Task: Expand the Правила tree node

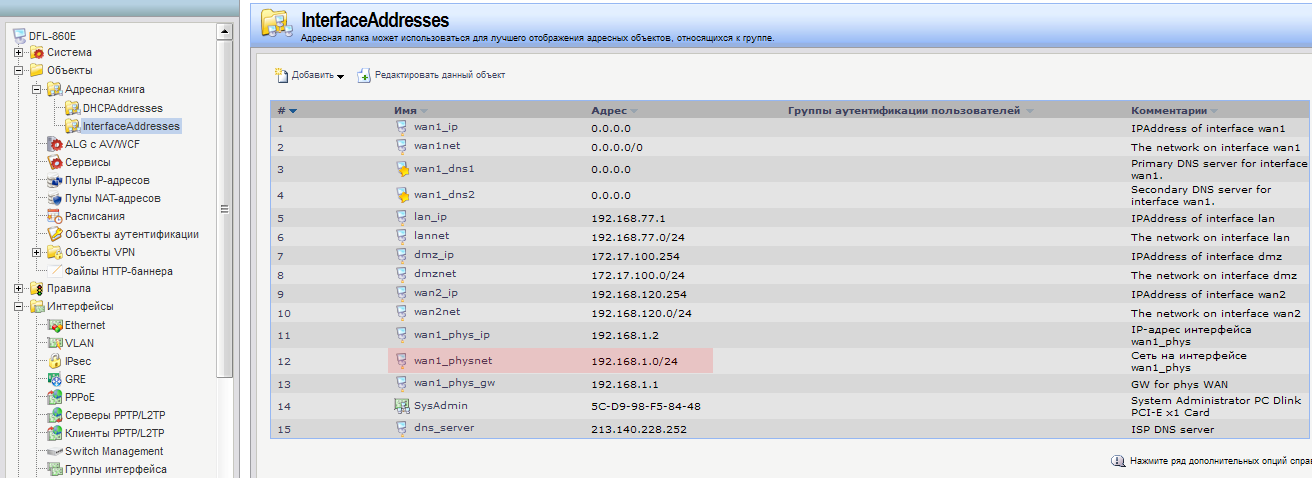Action: tap(19, 288)
